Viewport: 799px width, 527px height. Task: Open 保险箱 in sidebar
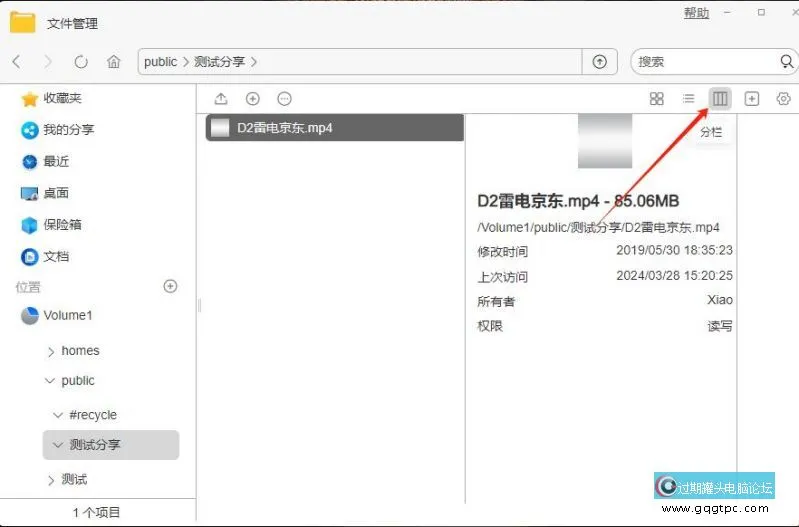[51, 225]
